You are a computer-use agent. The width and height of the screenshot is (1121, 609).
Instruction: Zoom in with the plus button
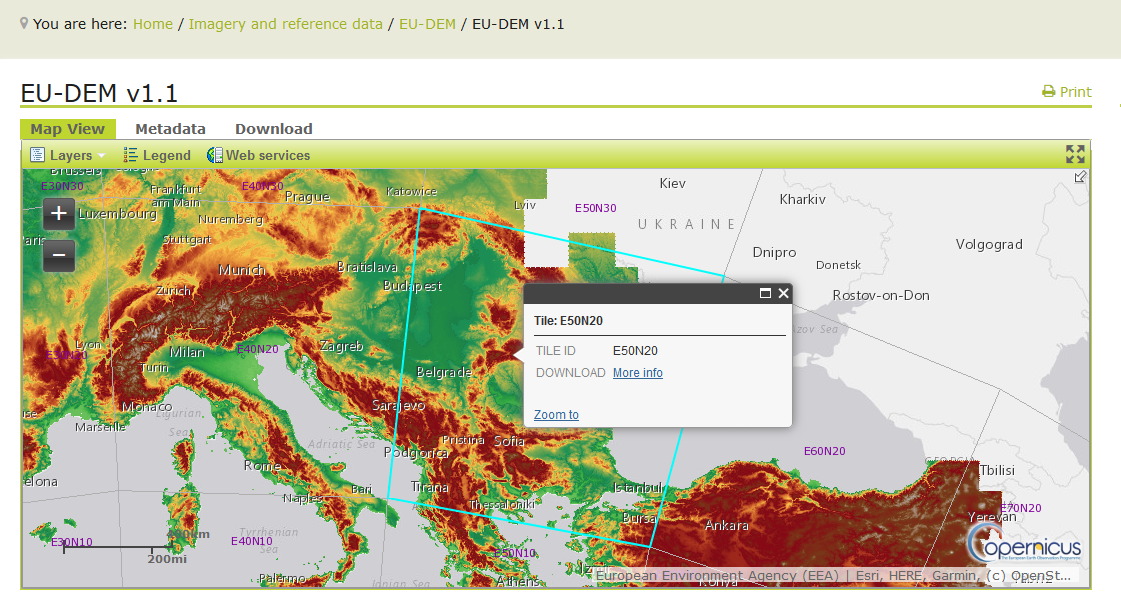[x=58, y=213]
